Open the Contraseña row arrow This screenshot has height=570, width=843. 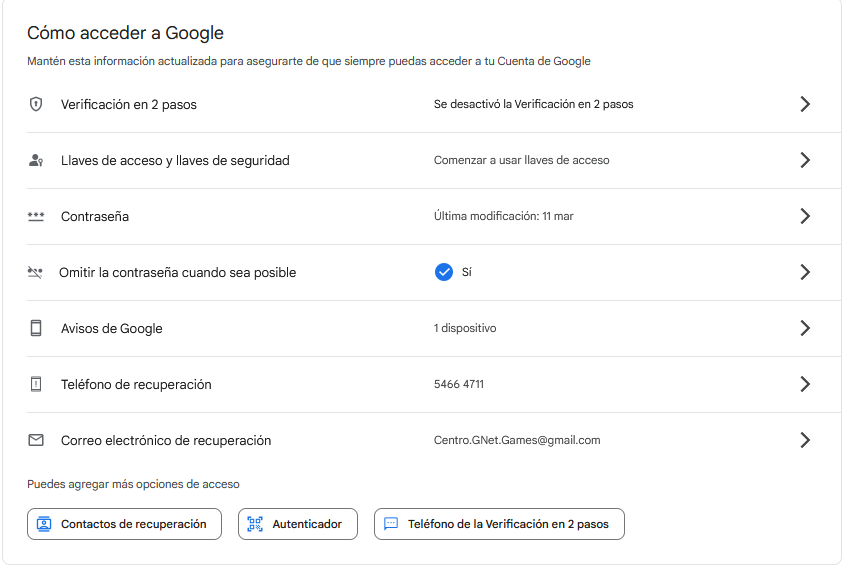click(805, 216)
